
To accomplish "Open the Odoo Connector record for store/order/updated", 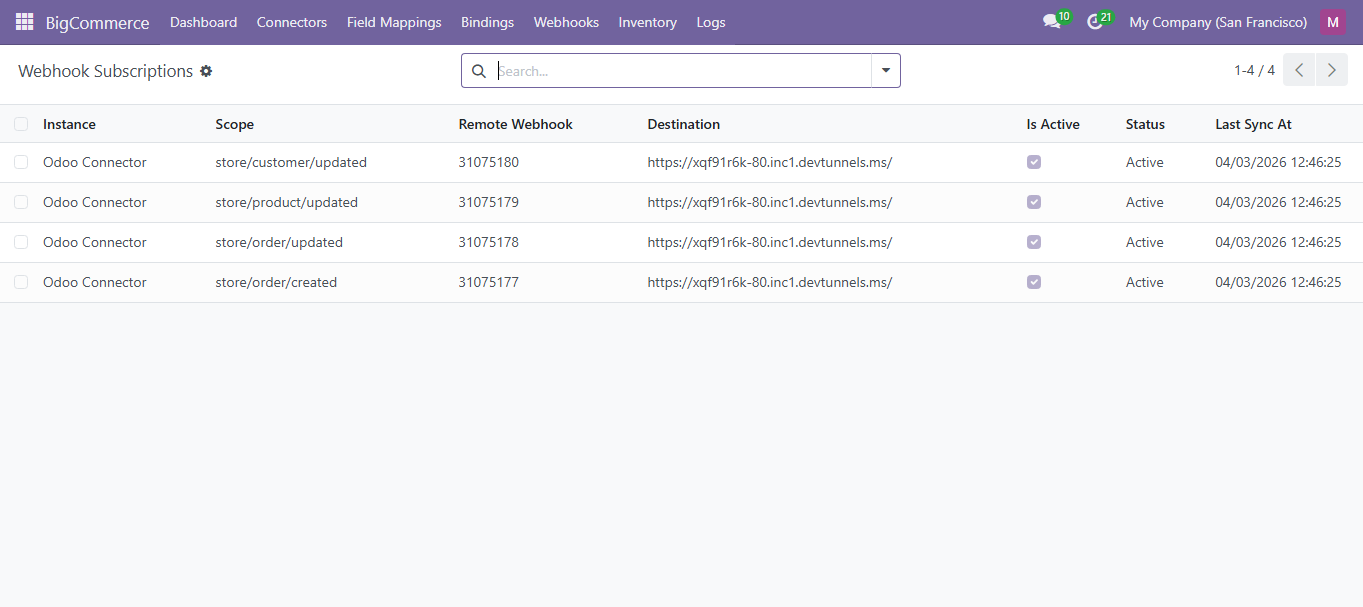I will (94, 242).
